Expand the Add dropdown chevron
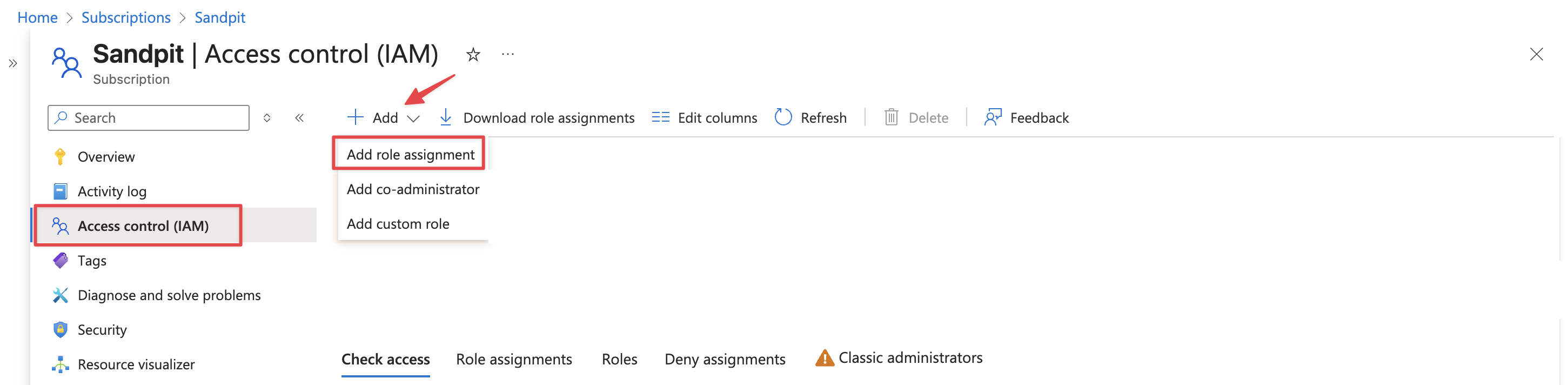The image size is (1568, 385). 413,118
